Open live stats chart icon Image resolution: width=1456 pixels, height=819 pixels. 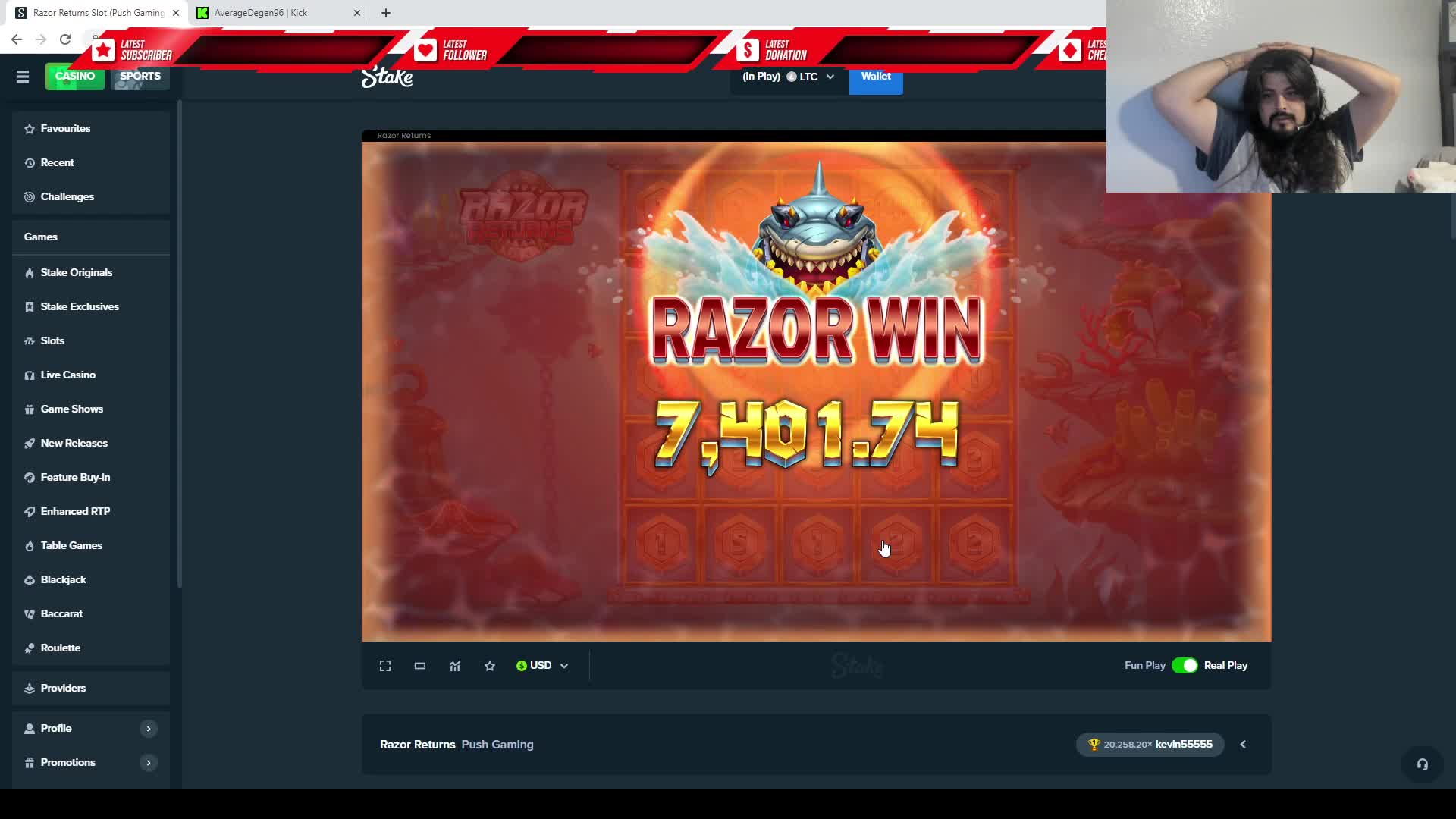tap(455, 666)
